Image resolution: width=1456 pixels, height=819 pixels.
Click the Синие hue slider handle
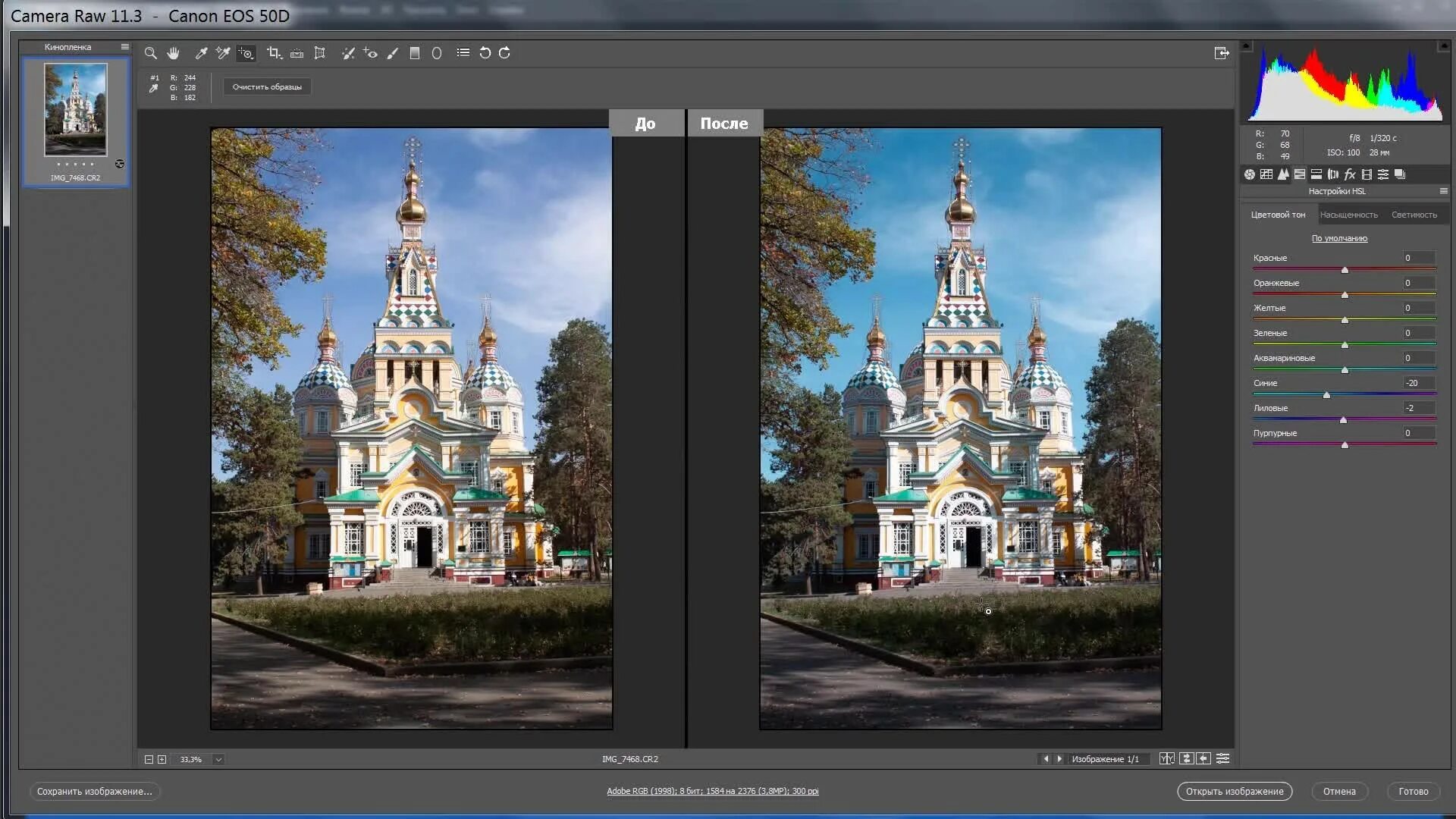(x=1326, y=395)
